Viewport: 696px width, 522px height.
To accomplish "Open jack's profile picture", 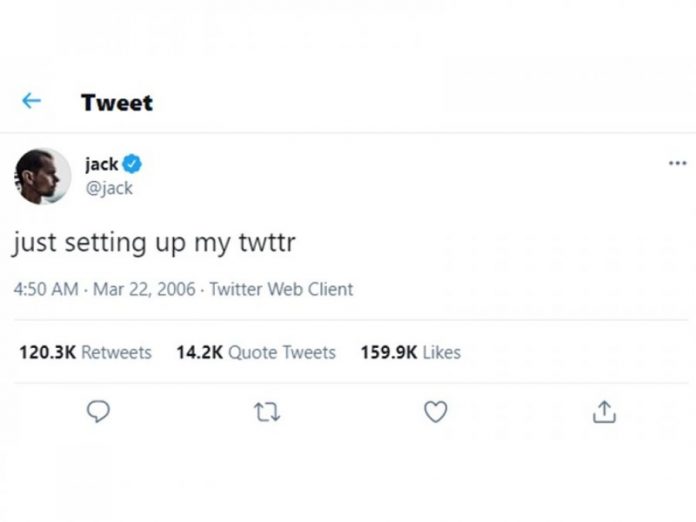I will tap(43, 176).
